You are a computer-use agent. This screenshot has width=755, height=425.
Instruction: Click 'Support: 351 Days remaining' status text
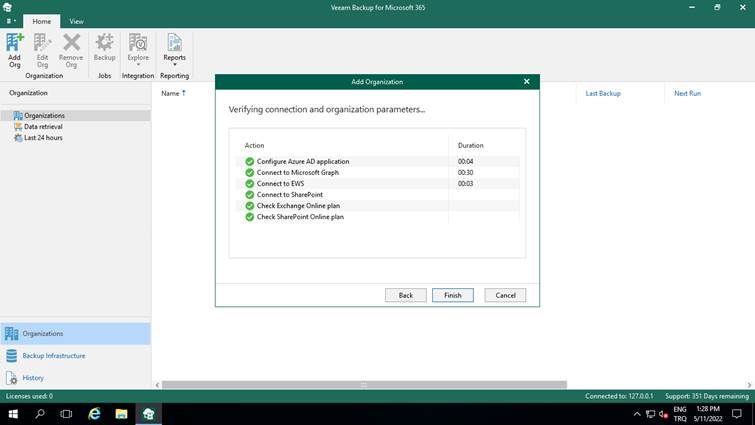pos(707,396)
